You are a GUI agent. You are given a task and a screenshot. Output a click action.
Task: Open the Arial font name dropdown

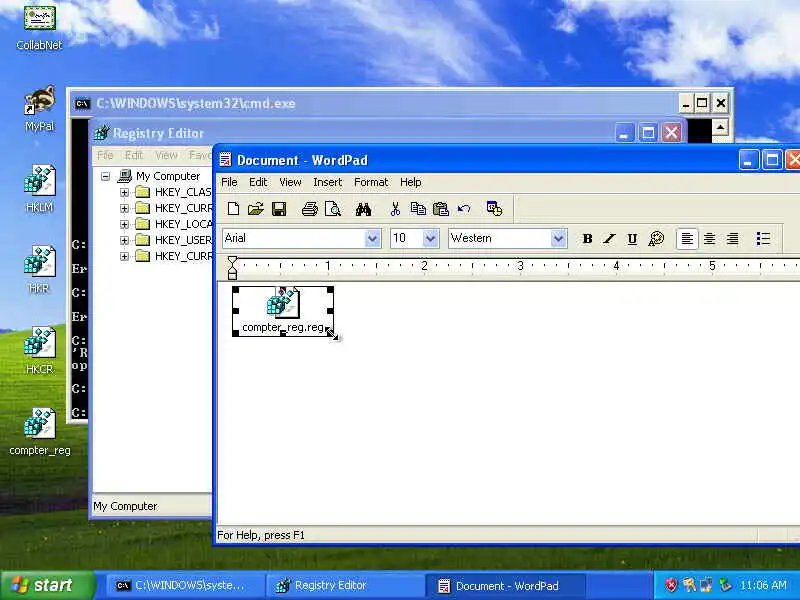tap(372, 238)
